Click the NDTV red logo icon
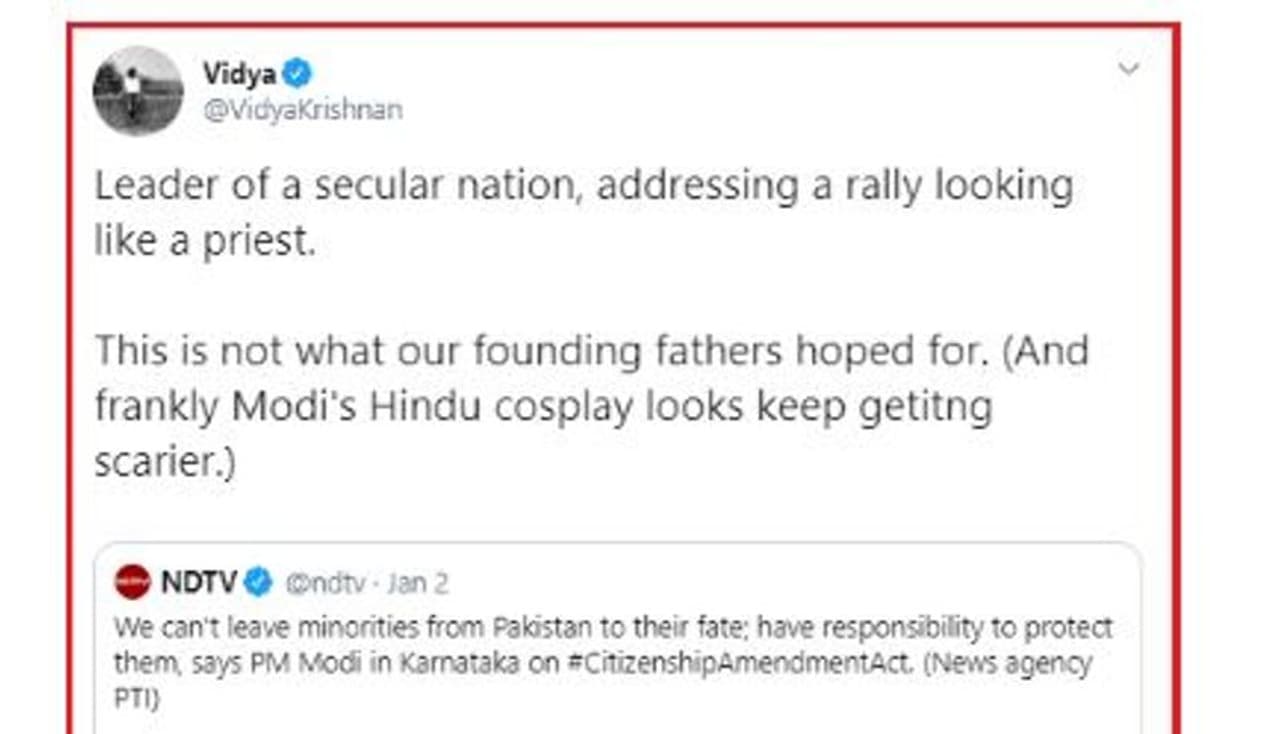The height and width of the screenshot is (734, 1280). pyautogui.click(x=132, y=582)
